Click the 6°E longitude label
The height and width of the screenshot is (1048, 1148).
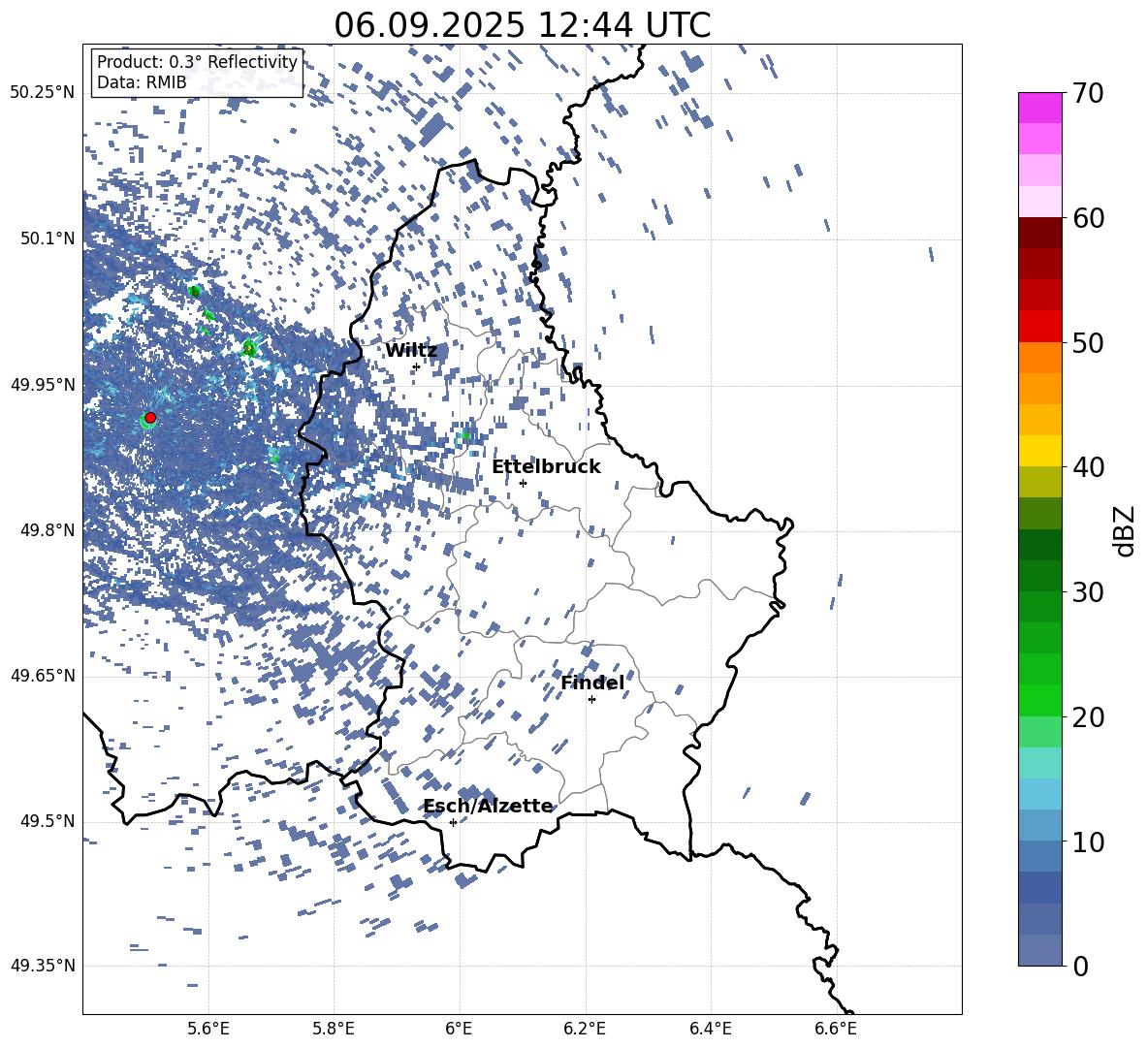click(459, 1029)
